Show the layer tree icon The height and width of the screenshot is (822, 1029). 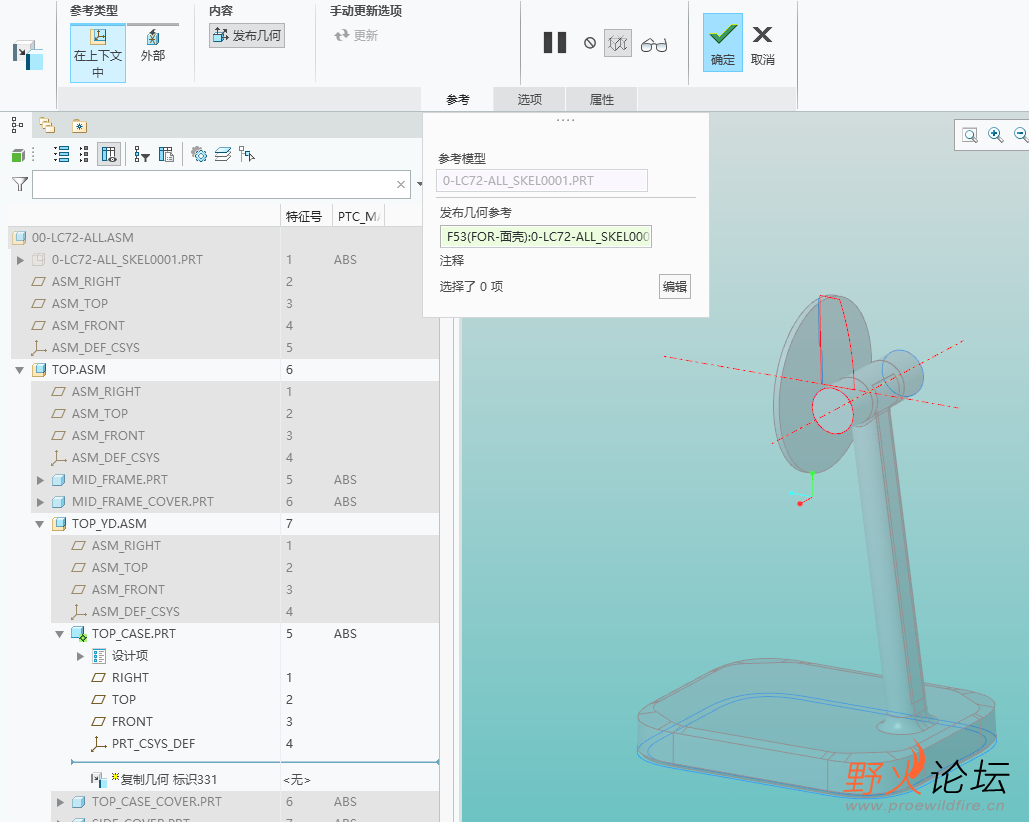[x=223, y=154]
